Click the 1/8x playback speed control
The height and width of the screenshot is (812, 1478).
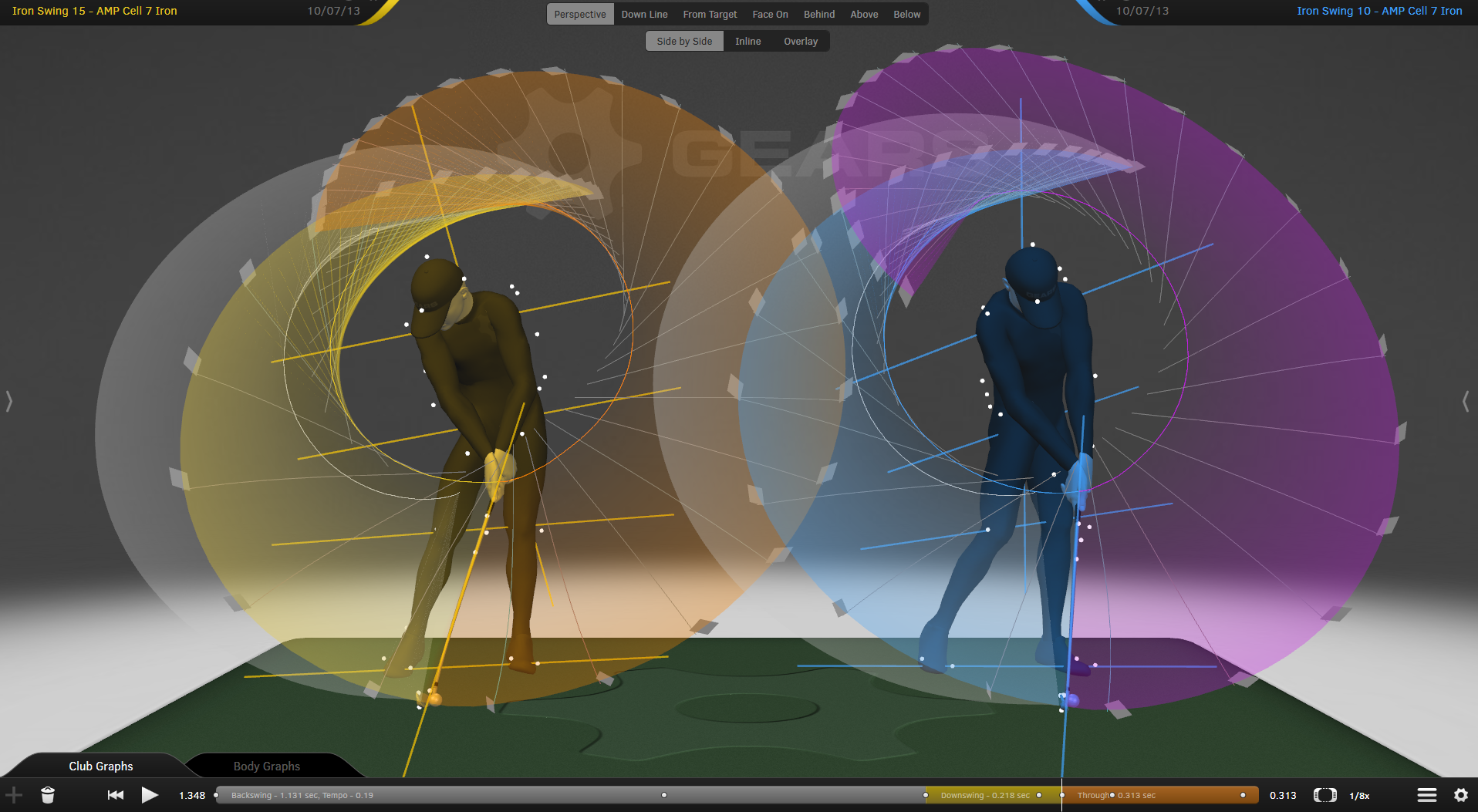click(x=1360, y=795)
